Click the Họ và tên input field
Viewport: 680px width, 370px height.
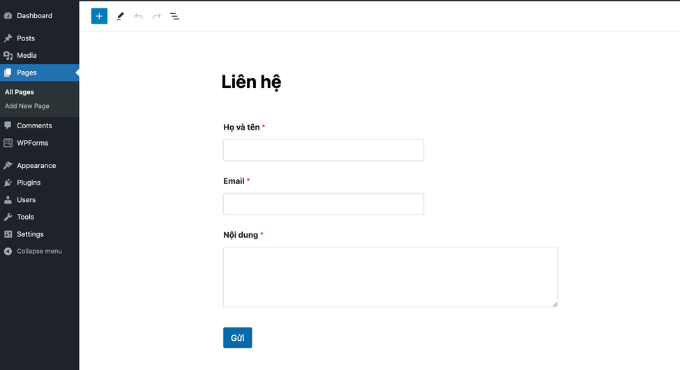coord(323,150)
